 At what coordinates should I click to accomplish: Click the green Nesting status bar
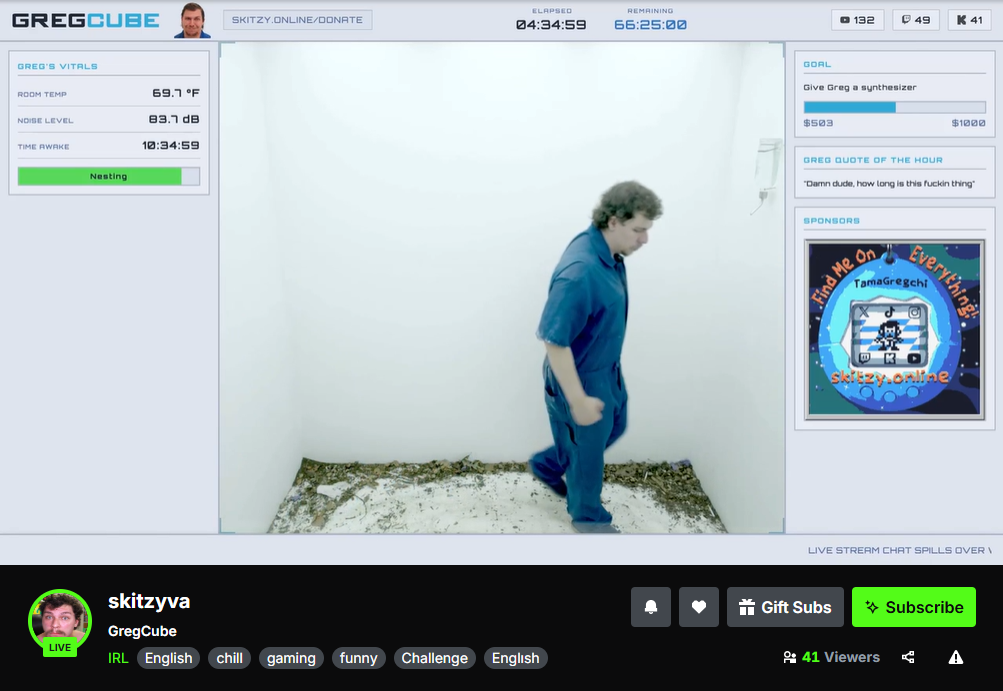(x=109, y=176)
